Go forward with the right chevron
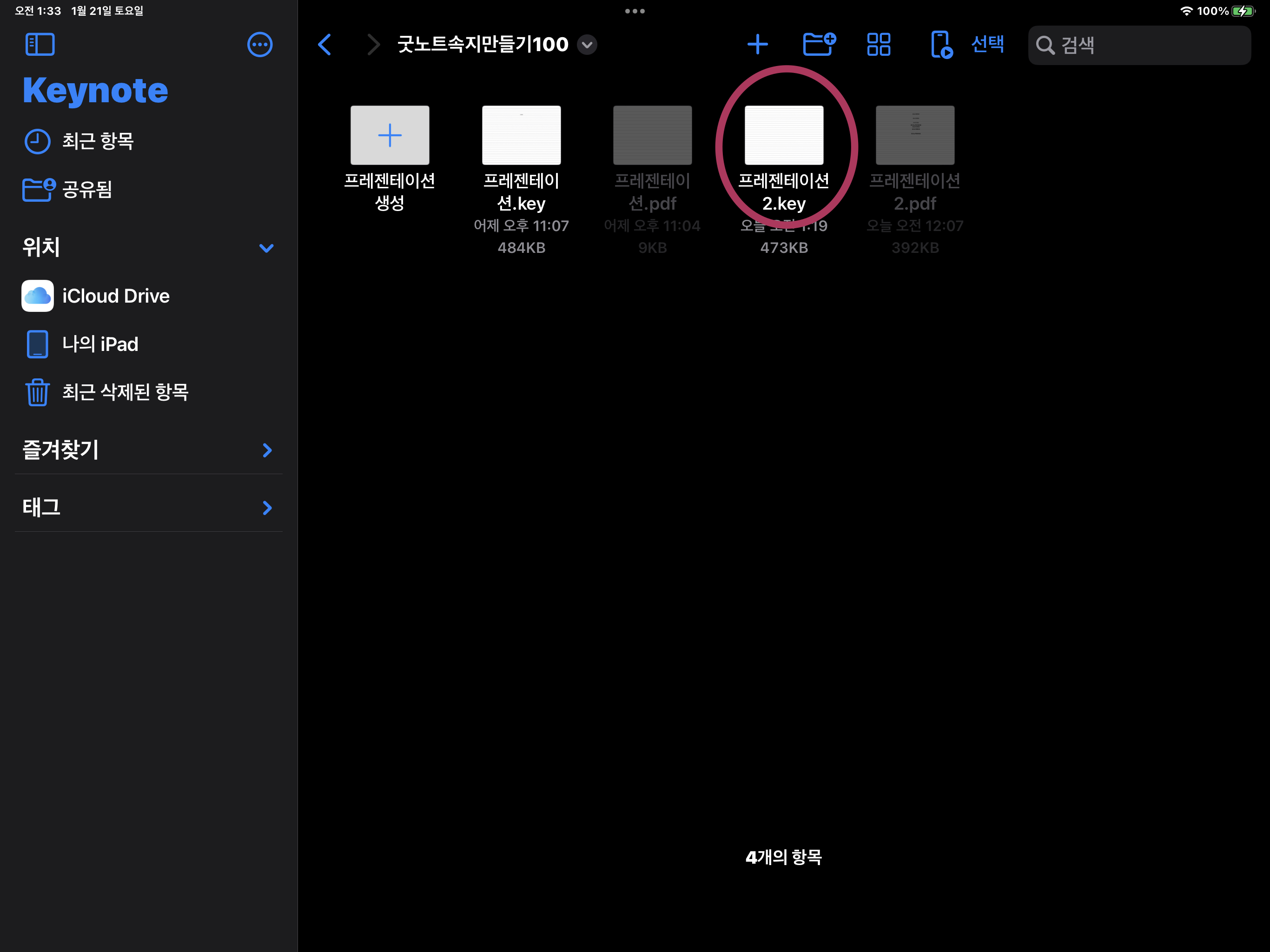 [373, 44]
